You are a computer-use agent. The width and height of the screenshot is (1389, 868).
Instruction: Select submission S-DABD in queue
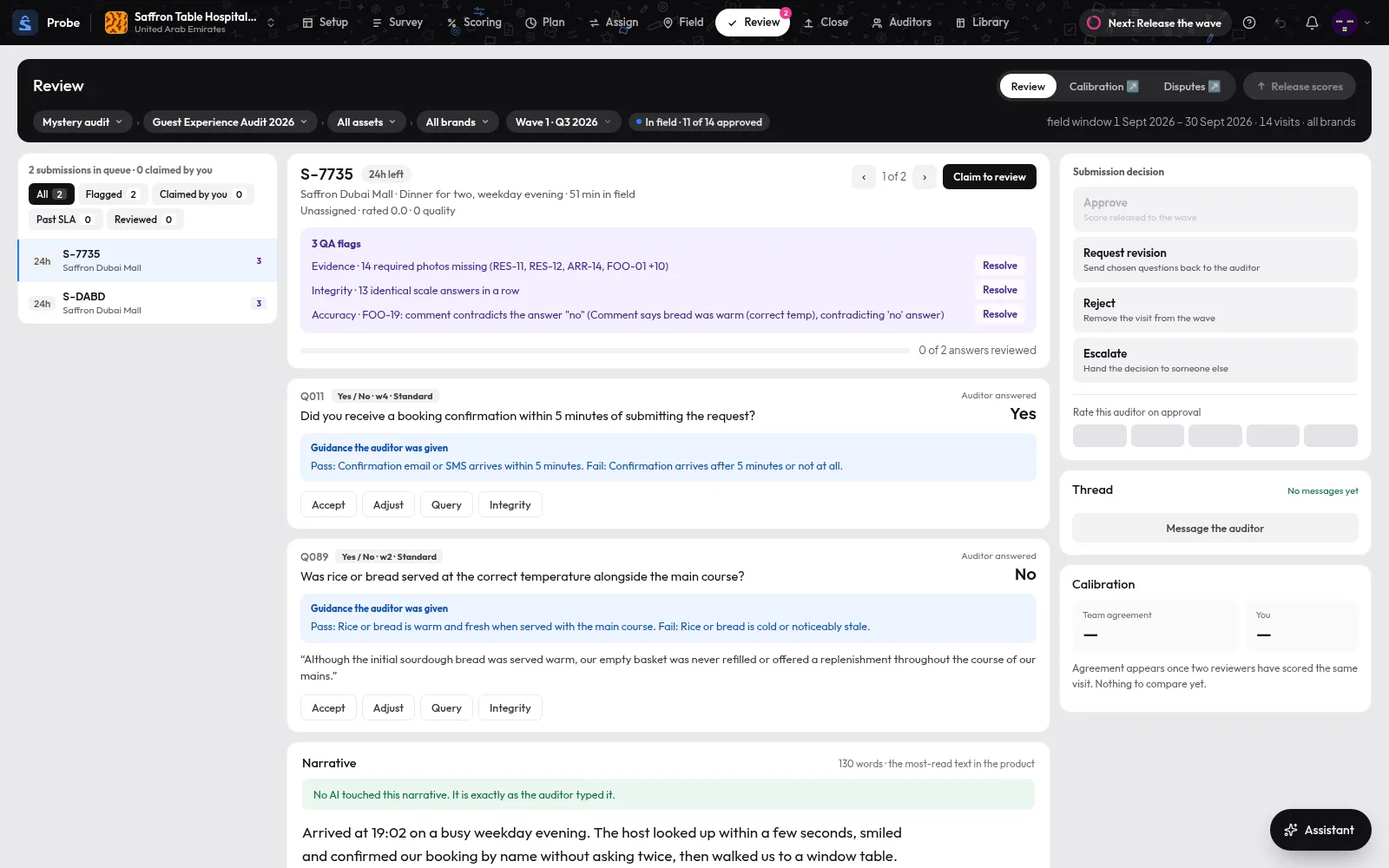pyautogui.click(x=148, y=303)
